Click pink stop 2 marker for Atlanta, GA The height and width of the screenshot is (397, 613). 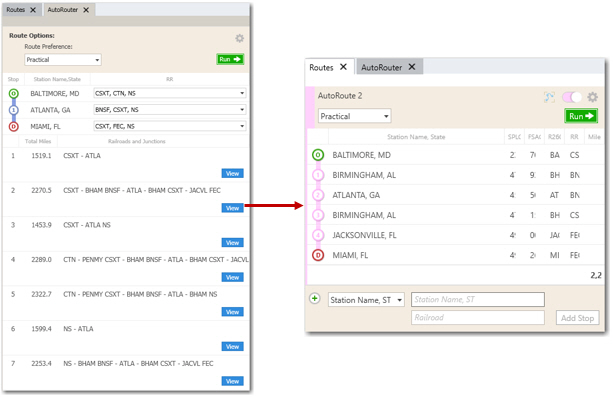coord(318,195)
